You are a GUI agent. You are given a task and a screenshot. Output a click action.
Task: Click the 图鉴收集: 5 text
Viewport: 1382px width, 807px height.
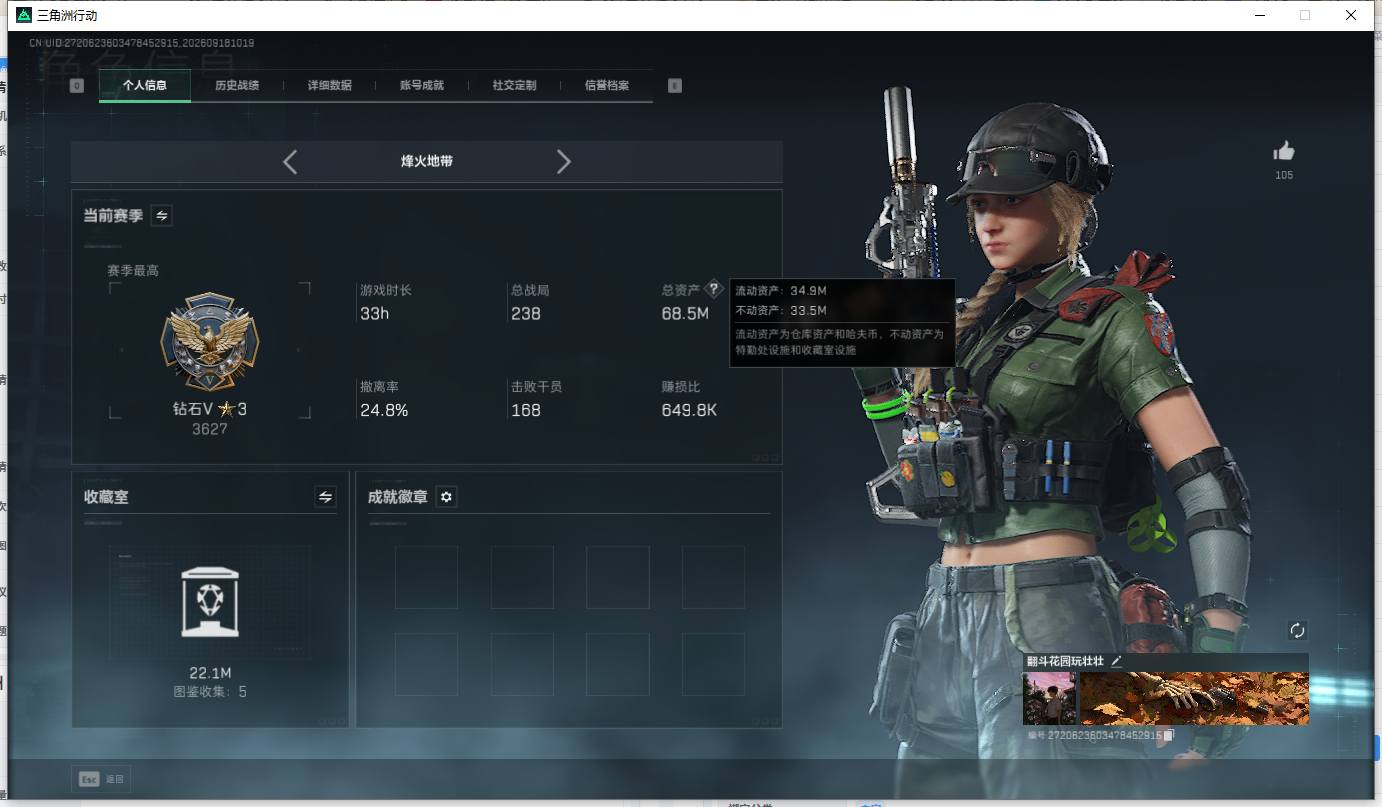pos(210,692)
